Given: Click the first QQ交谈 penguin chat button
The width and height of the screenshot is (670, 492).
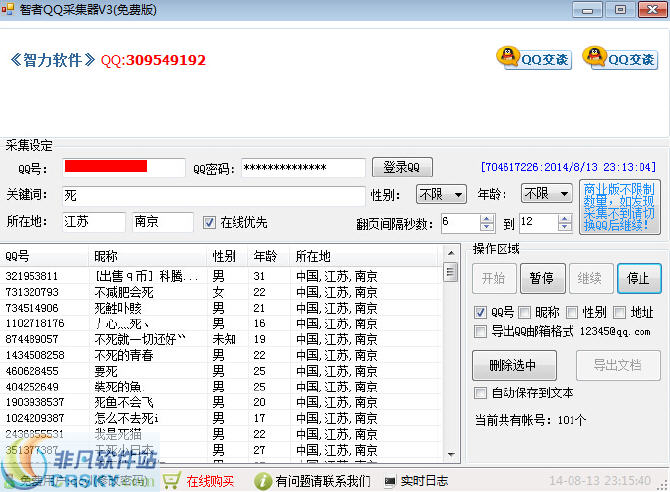Looking at the screenshot, I should pos(535,58).
